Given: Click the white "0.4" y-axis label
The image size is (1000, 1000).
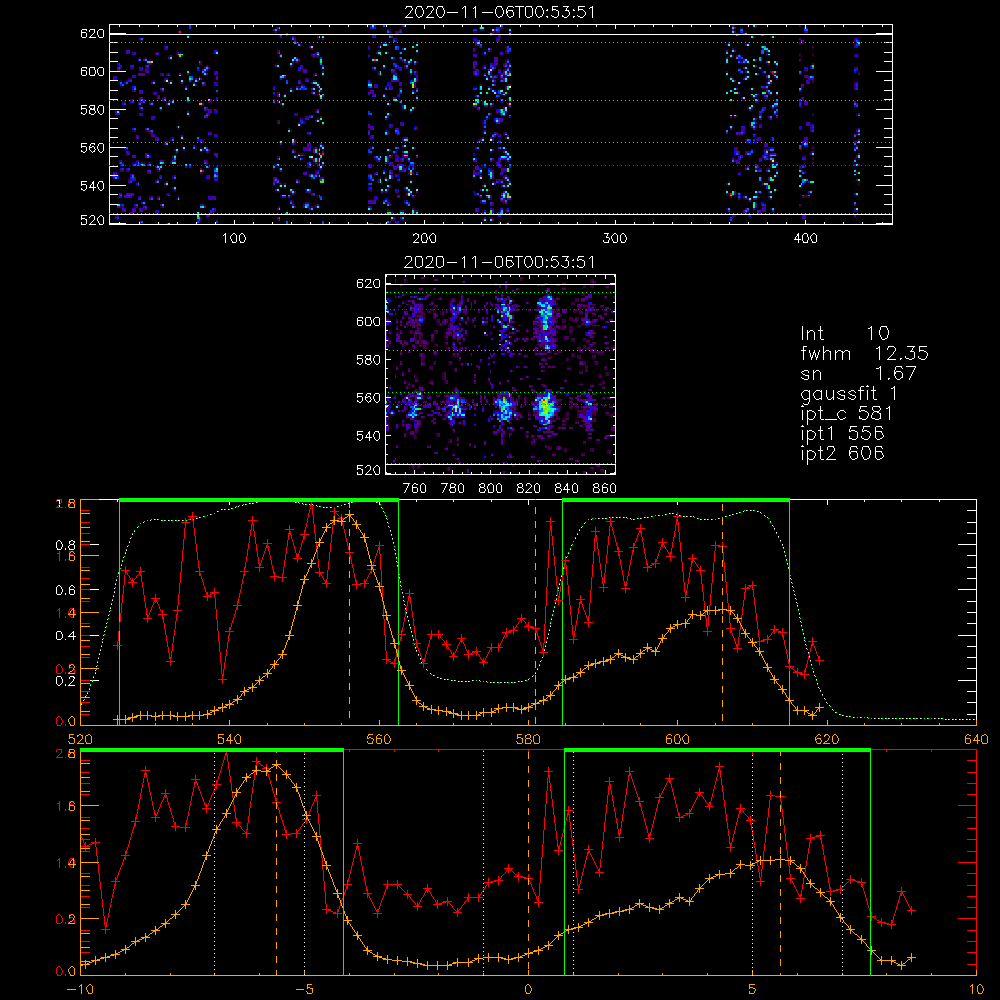Looking at the screenshot, I should coord(66,636).
